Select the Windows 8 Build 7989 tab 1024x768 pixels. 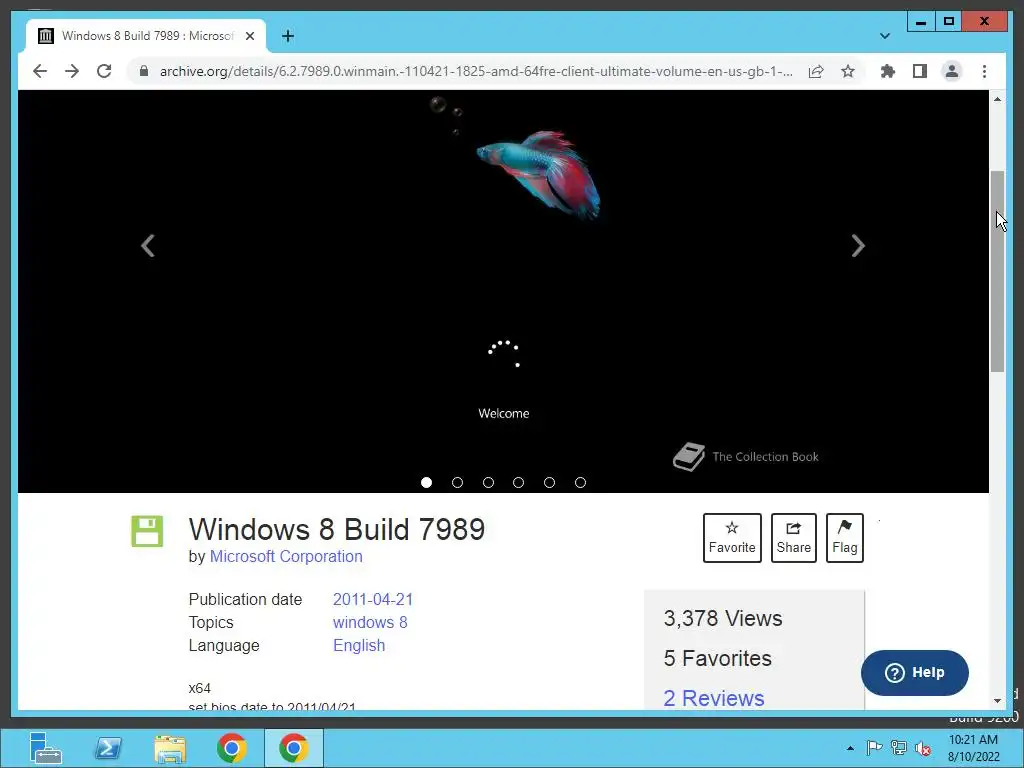[x=146, y=36]
